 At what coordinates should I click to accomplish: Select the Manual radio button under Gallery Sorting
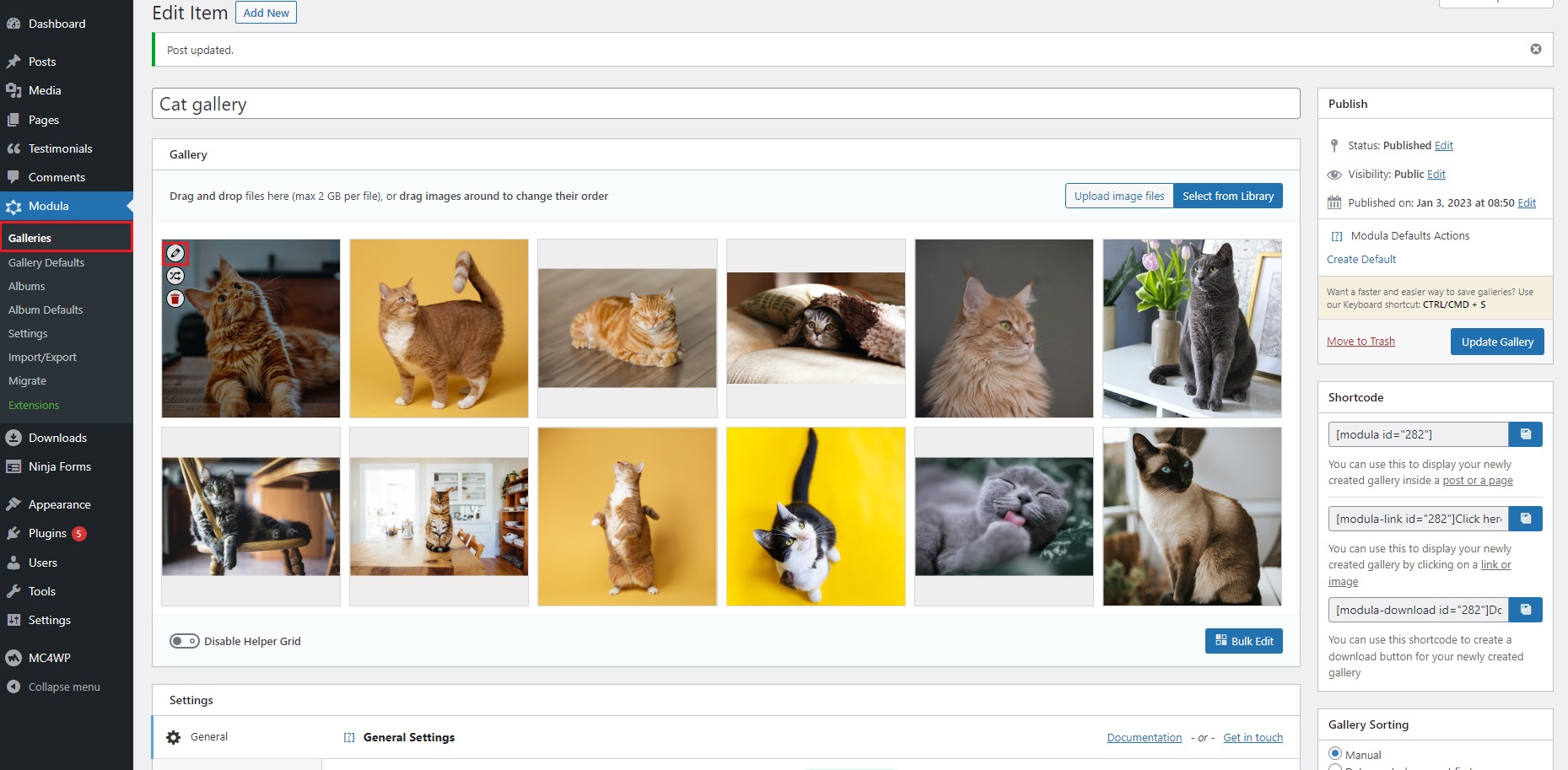coord(1335,753)
